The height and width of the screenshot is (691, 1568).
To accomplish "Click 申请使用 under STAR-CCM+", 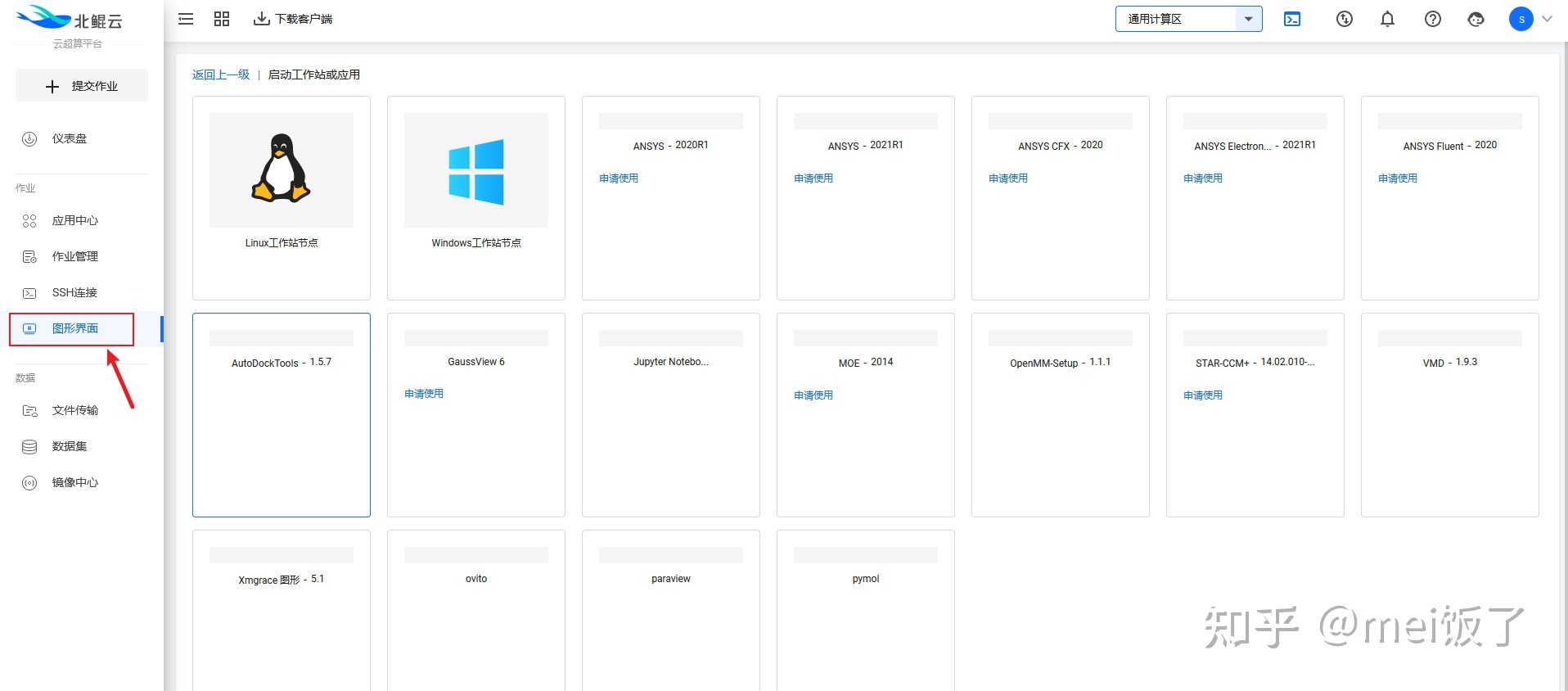I will coord(1203,395).
